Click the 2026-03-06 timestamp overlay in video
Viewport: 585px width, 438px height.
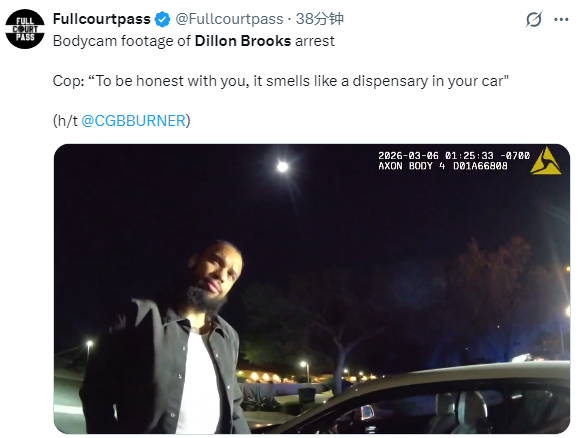coord(454,156)
